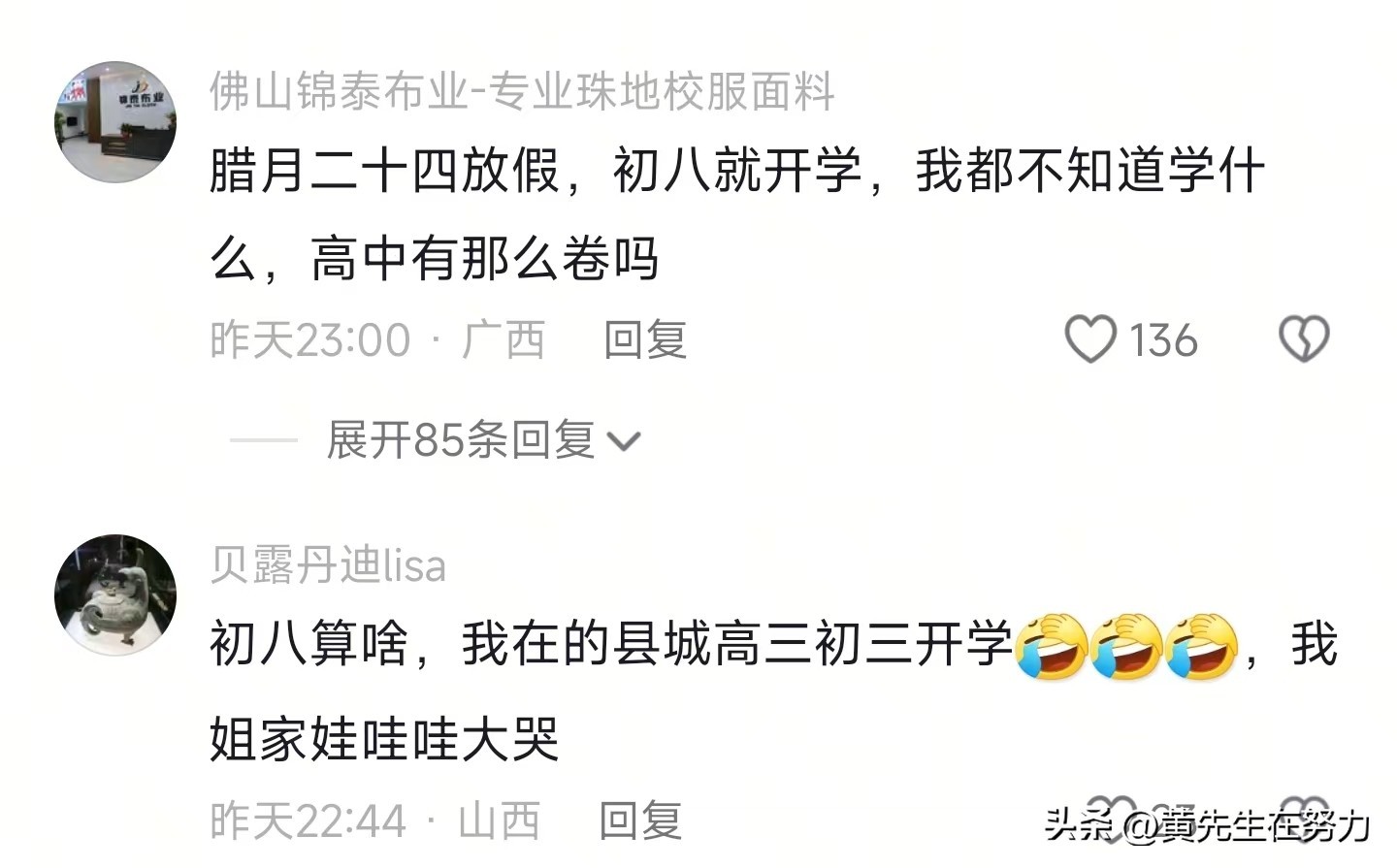Open the 贝露丹迪lisa profile avatar

pos(115,595)
